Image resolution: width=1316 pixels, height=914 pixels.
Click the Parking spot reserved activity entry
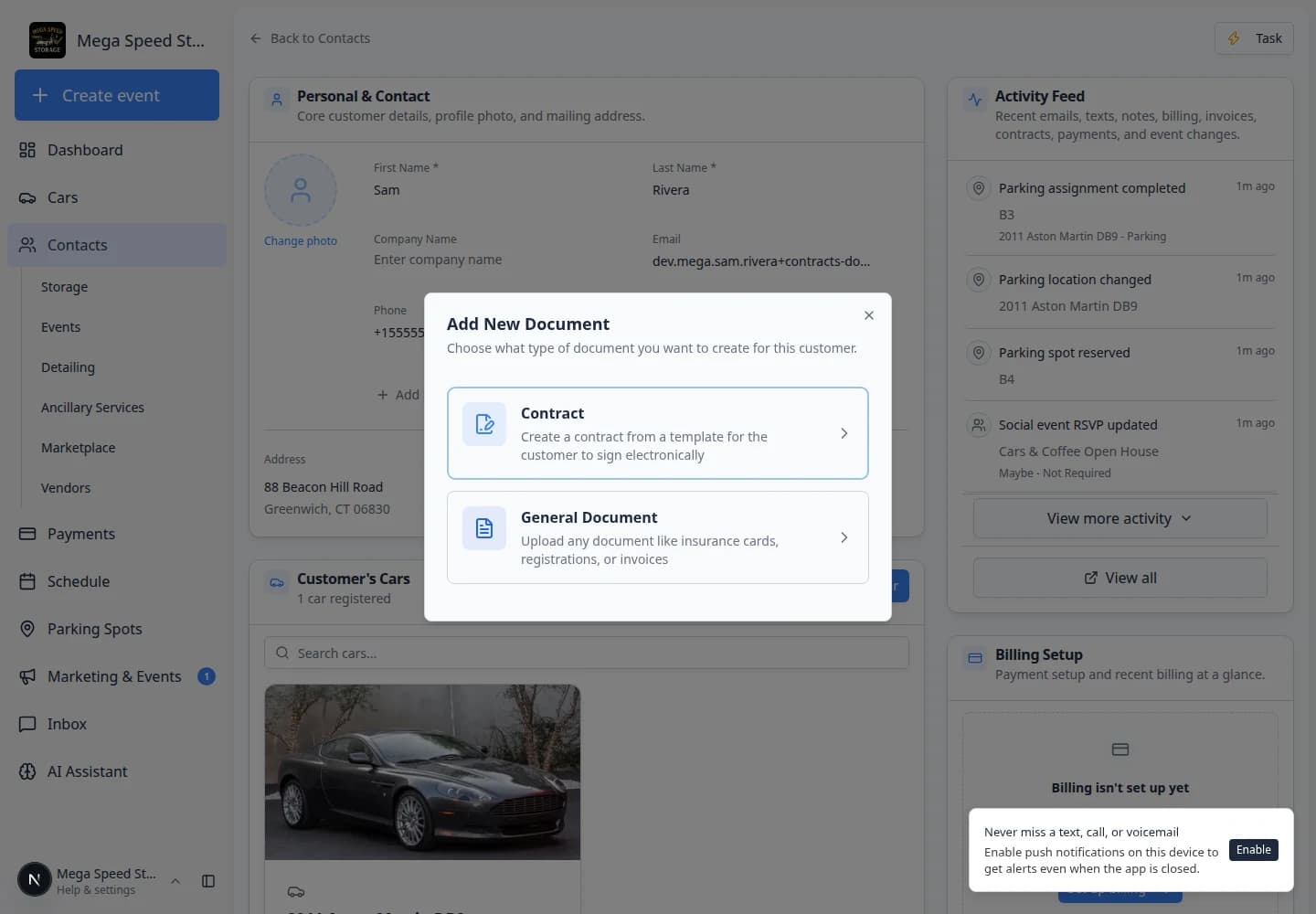[x=1120, y=366]
